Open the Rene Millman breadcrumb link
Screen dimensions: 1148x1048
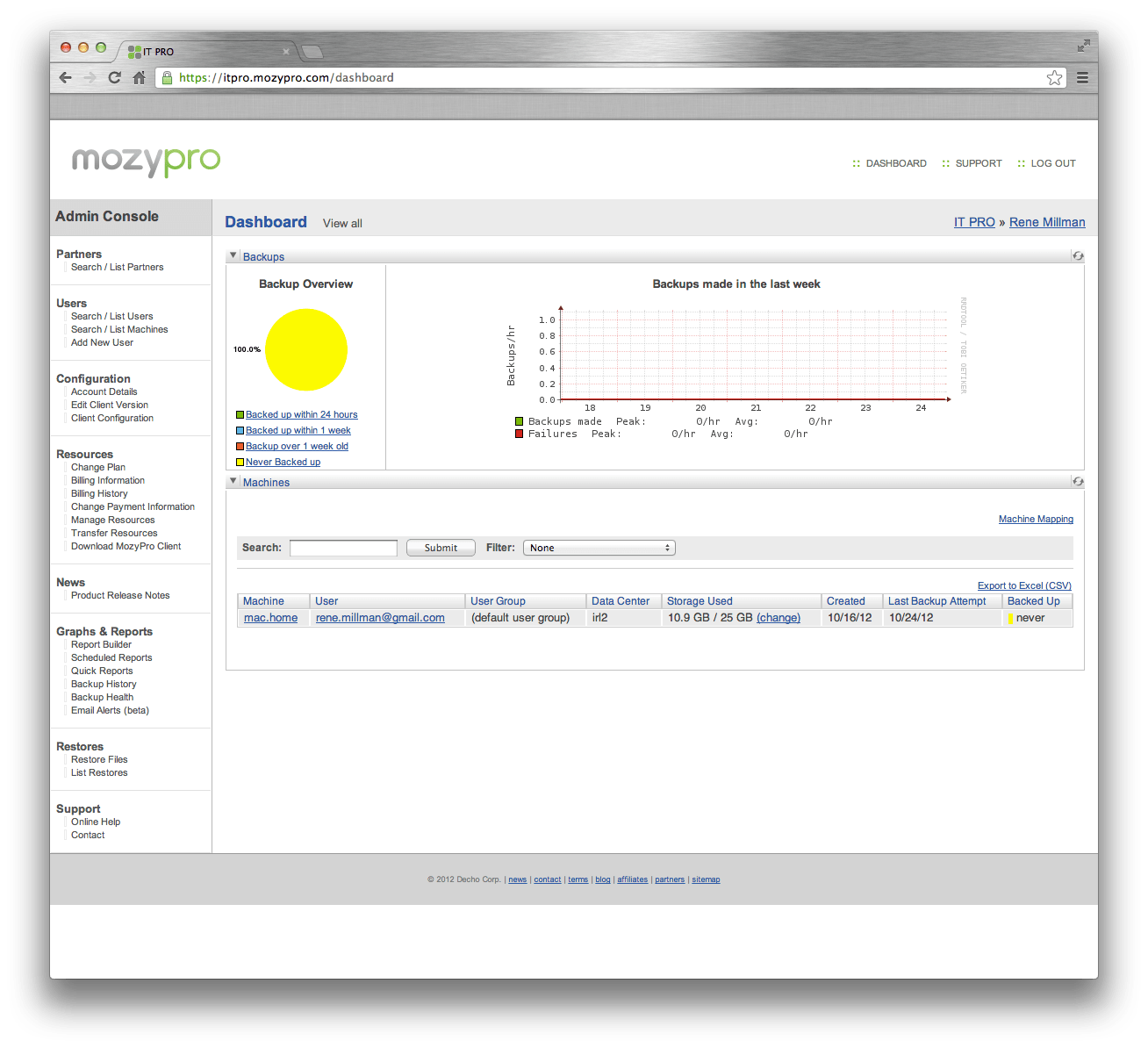[x=1047, y=222]
